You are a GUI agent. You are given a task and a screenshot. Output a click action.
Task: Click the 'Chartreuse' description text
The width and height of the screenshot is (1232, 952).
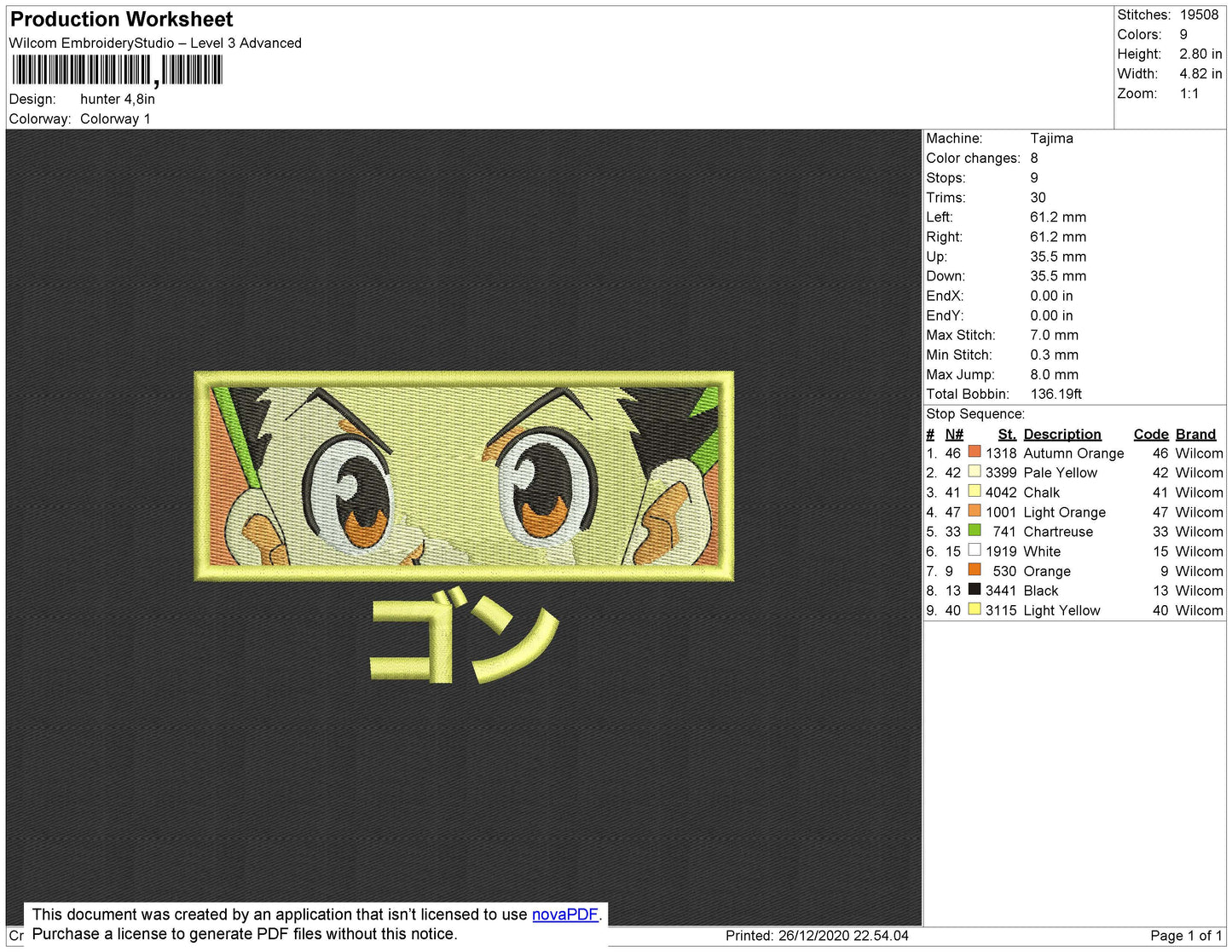tap(1058, 532)
